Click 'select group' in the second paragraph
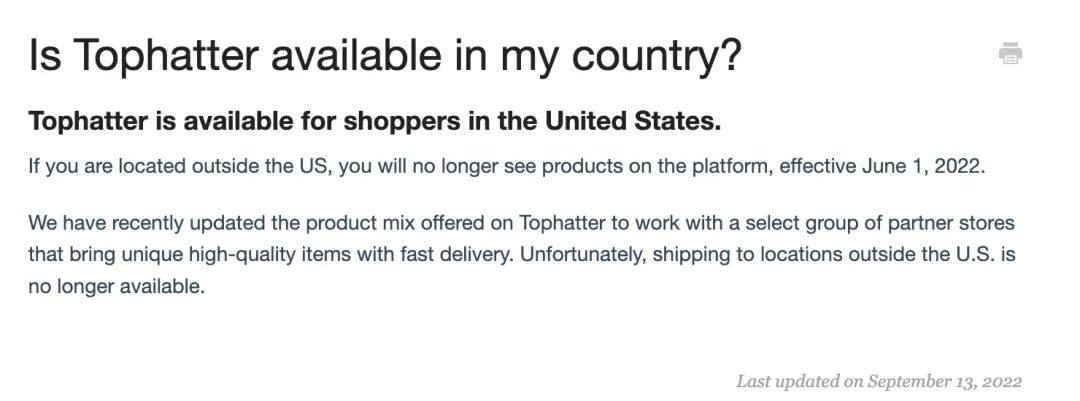Image resolution: width=1080 pixels, height=401 pixels. click(x=803, y=224)
